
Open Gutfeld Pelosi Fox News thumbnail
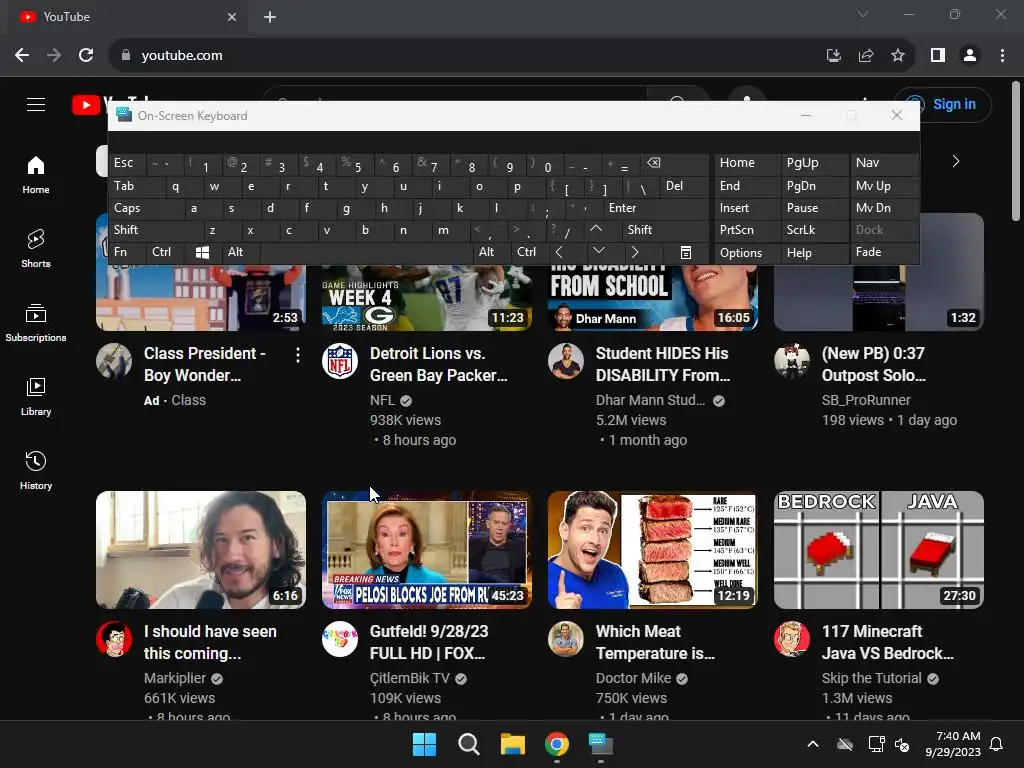pos(427,550)
